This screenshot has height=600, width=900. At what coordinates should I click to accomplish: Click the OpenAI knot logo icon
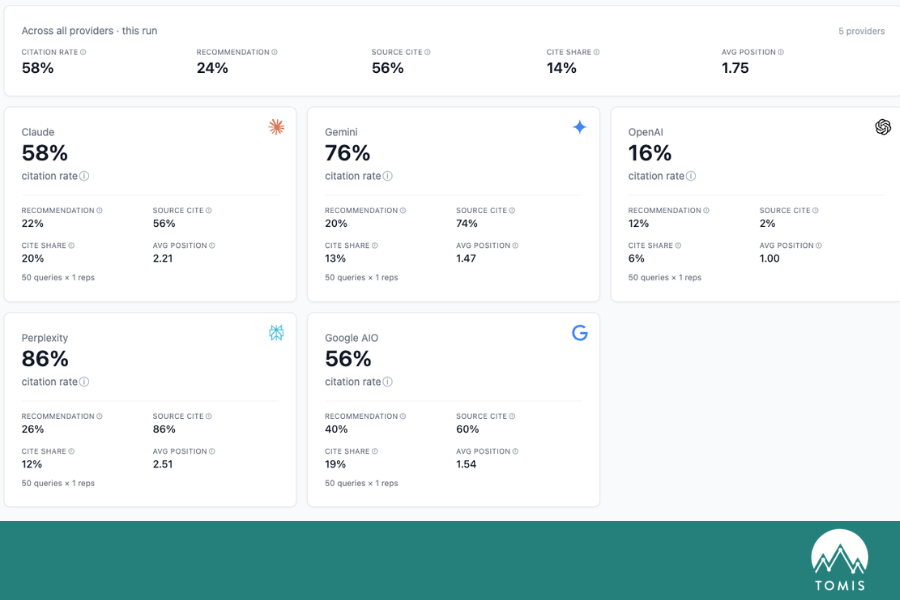[x=883, y=127]
